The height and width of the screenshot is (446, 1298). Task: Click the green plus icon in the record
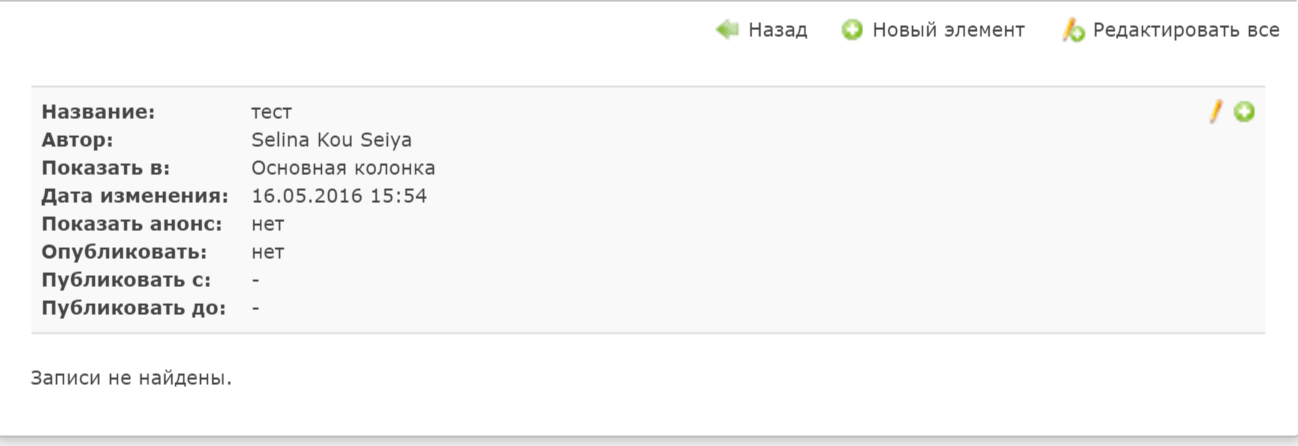click(x=1244, y=112)
